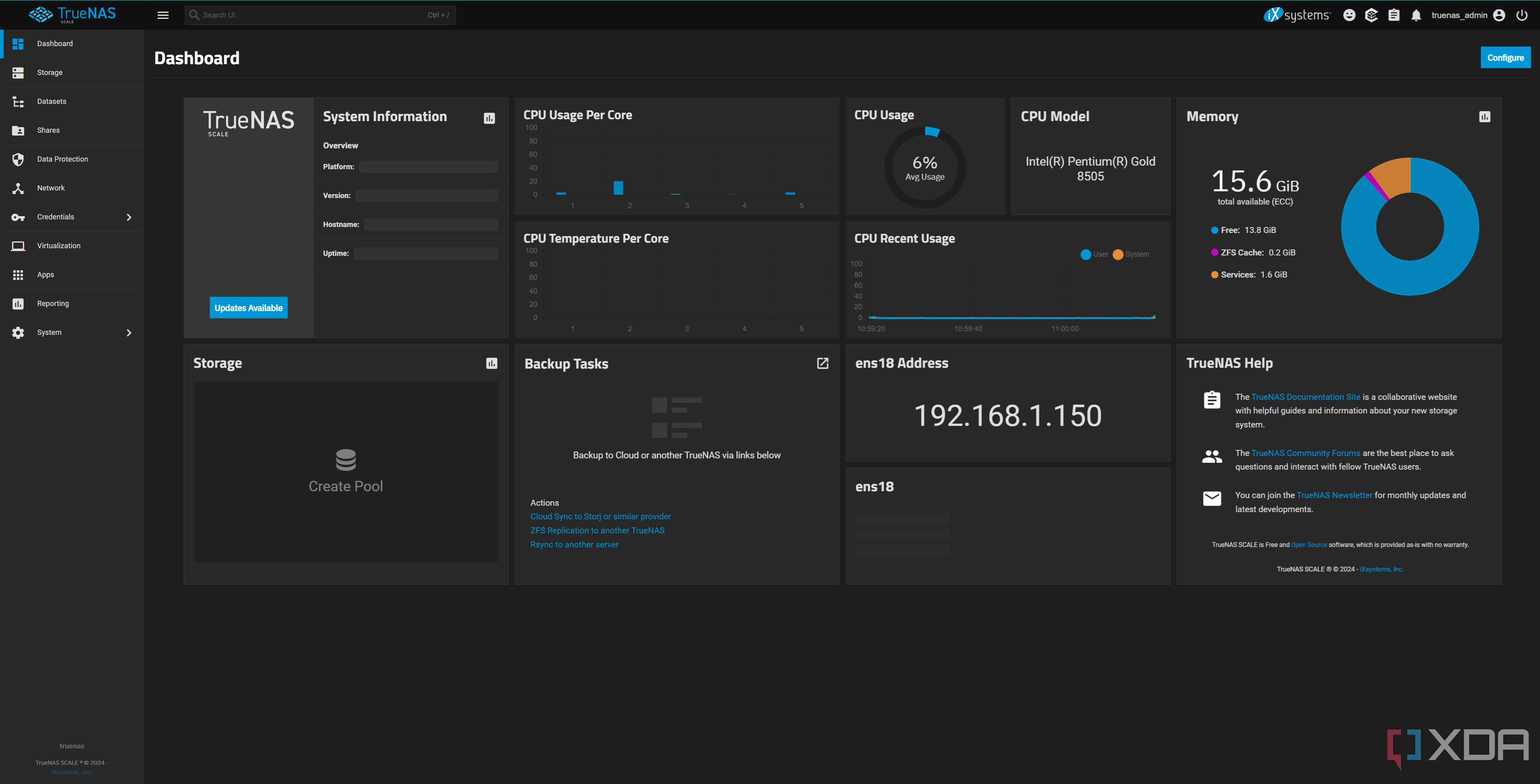Open TrueCommand status icon
The width and height of the screenshot is (1540, 784).
[x=1372, y=16]
